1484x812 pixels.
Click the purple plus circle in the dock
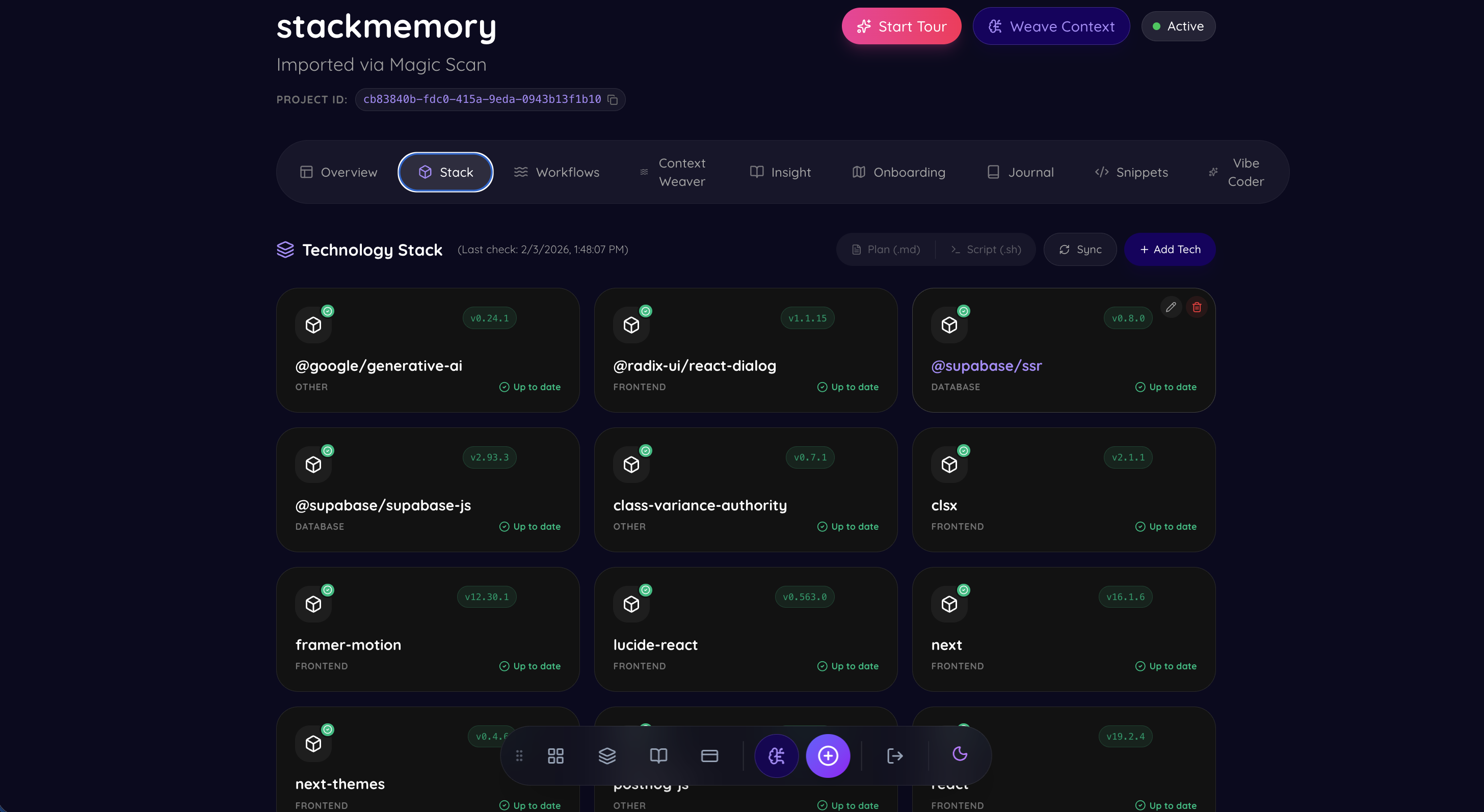[828, 755]
